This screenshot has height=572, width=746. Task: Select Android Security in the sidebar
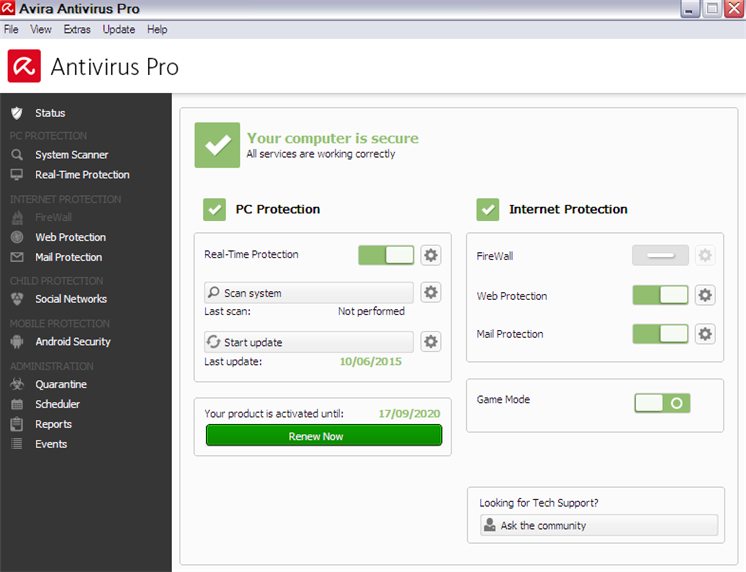point(72,342)
